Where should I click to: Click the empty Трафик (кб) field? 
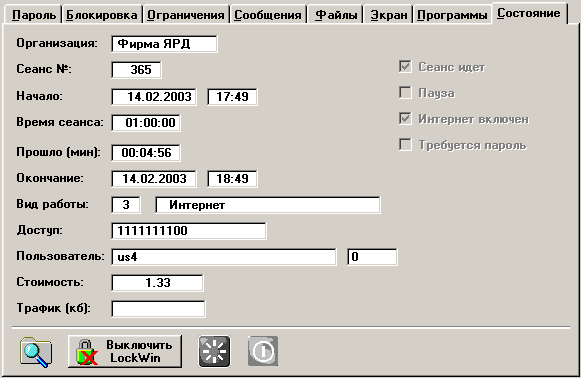(158, 309)
